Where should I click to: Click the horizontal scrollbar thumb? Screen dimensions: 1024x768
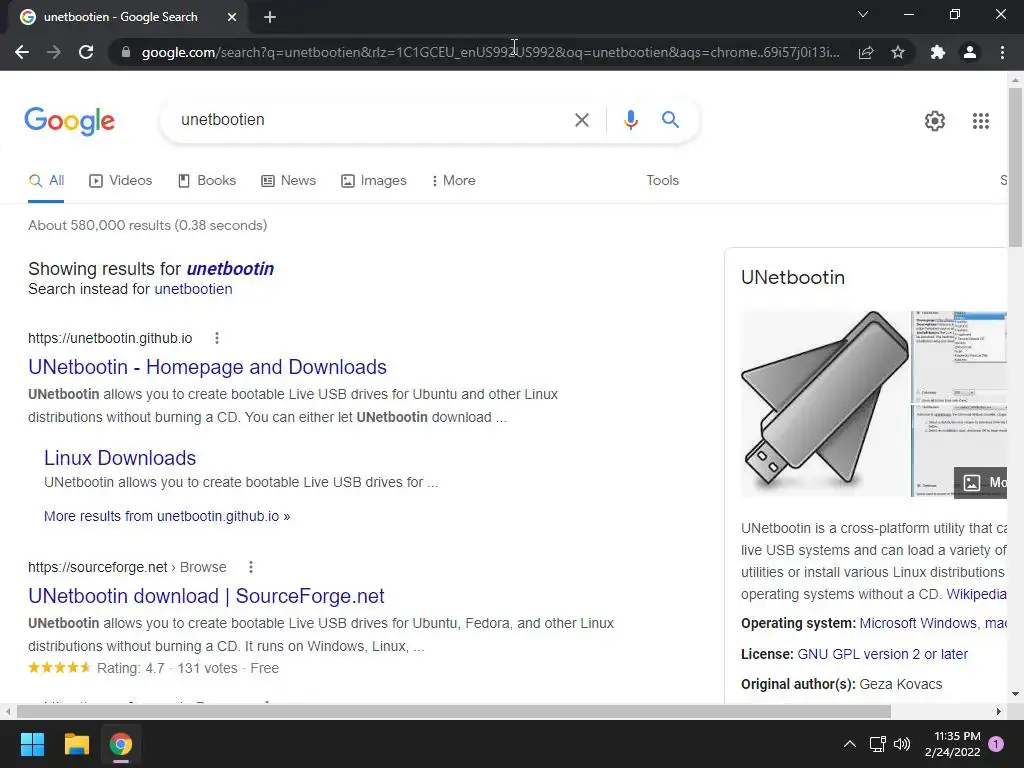pyautogui.click(x=453, y=711)
